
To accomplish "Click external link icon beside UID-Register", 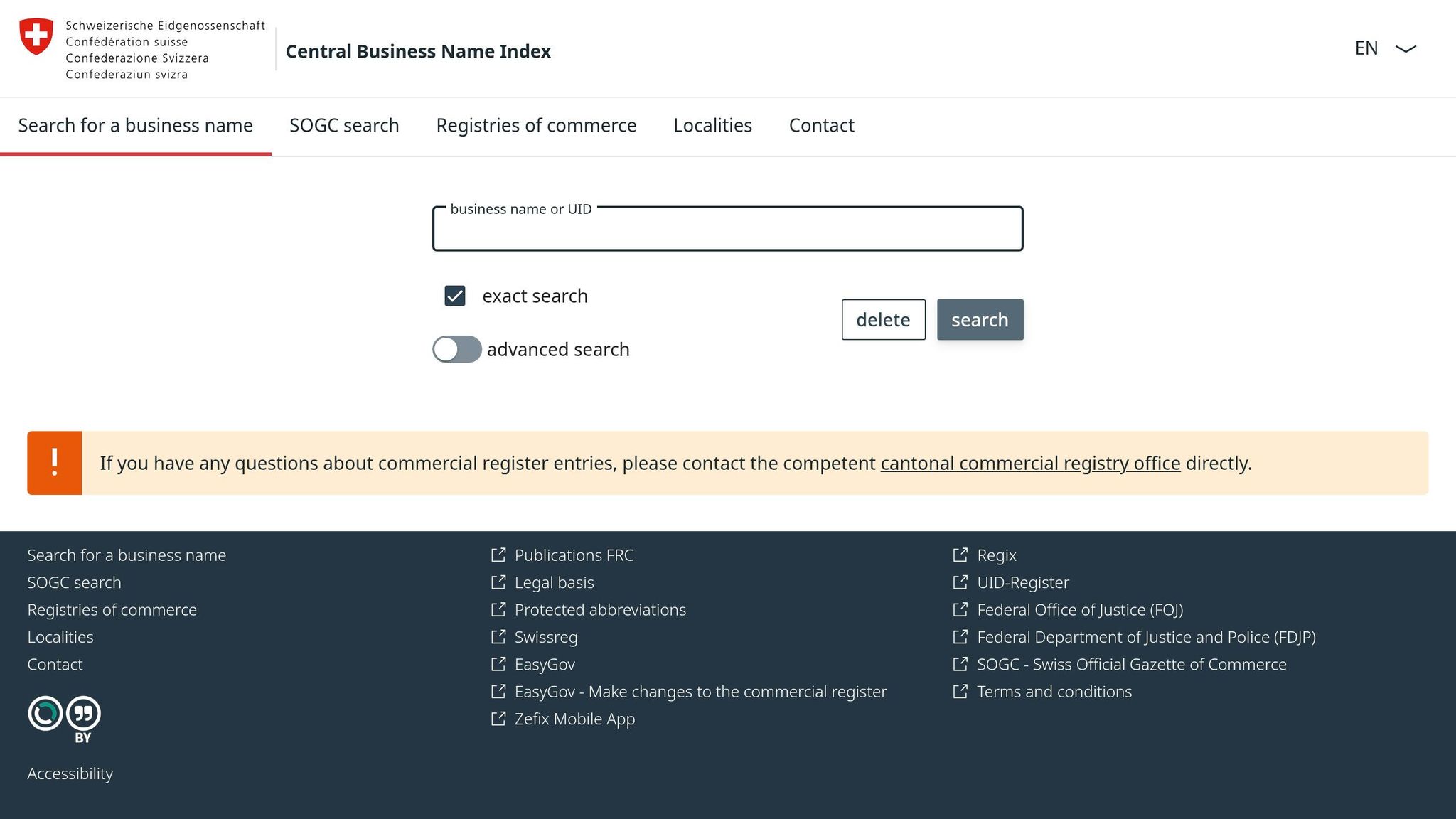I will point(960,582).
